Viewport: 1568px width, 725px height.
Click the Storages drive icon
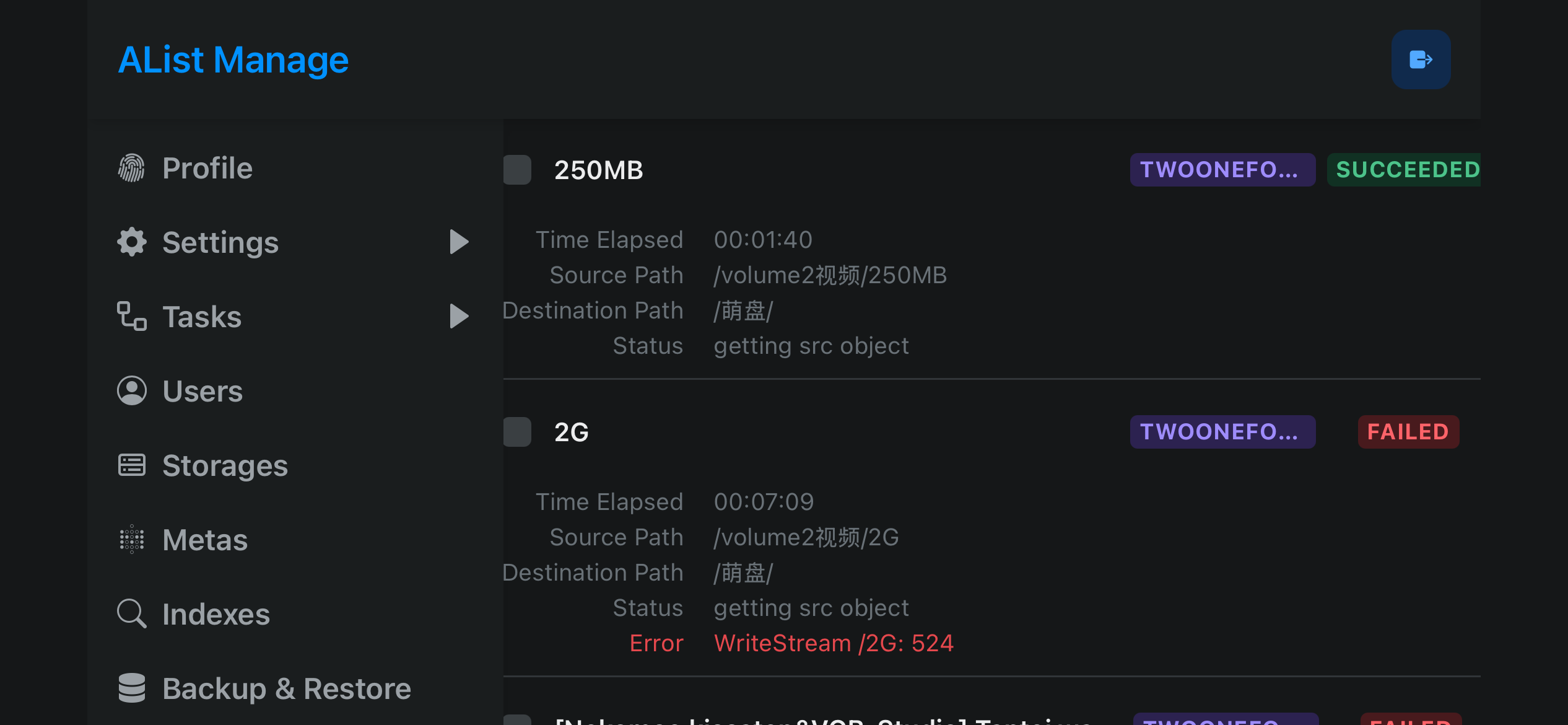pyautogui.click(x=132, y=465)
